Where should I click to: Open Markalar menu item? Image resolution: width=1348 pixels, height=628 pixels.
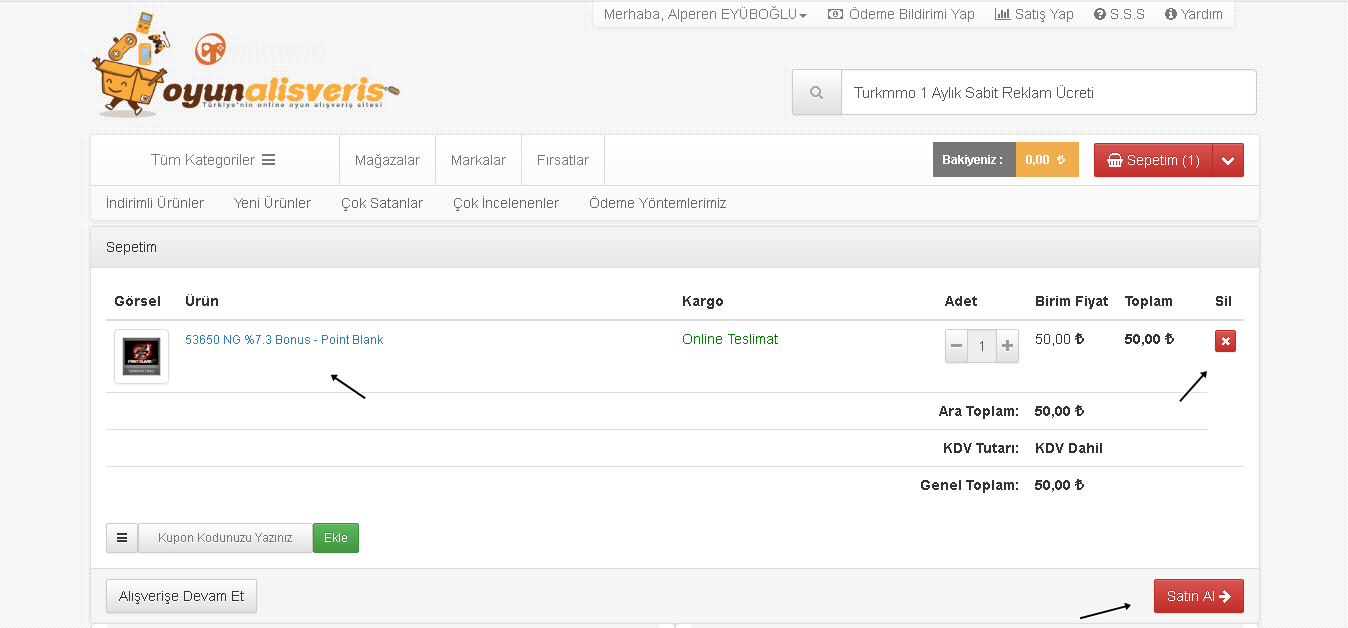(478, 160)
